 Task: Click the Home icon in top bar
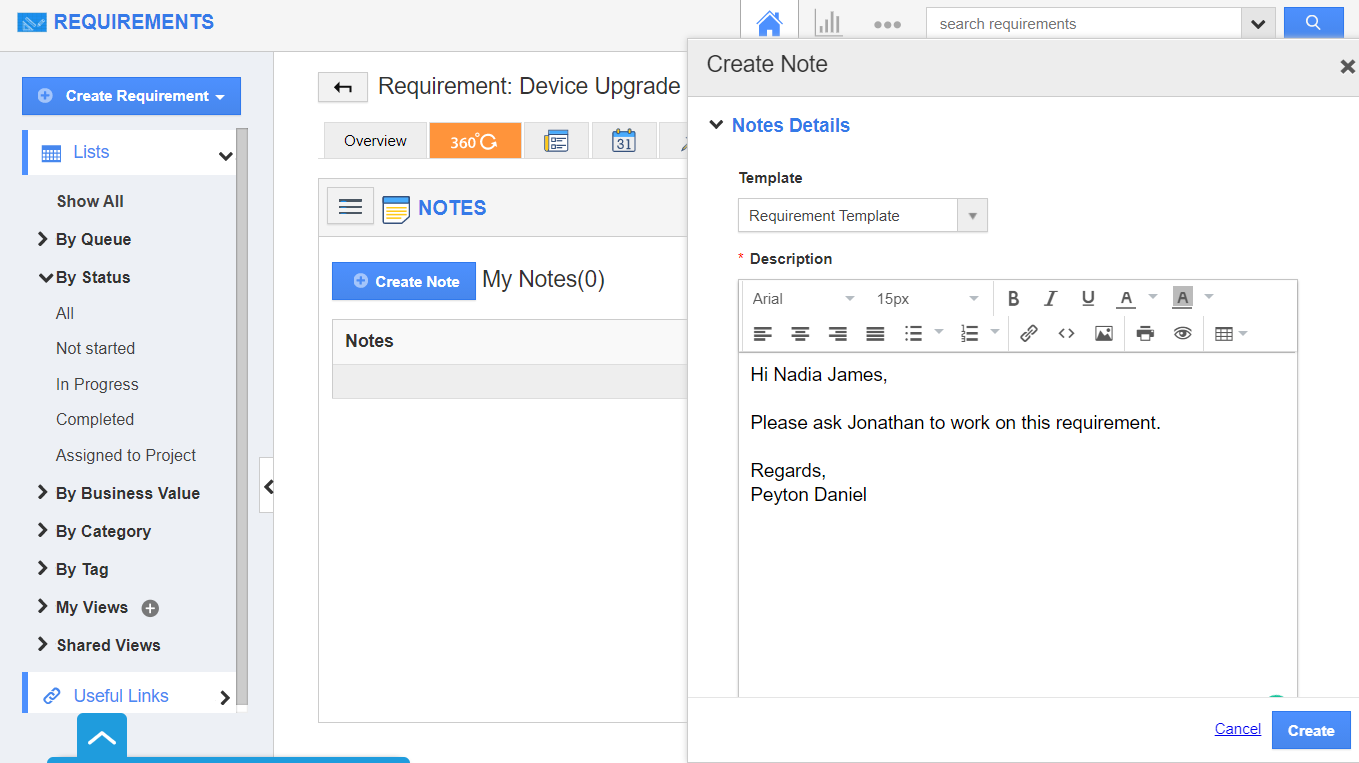(x=768, y=23)
